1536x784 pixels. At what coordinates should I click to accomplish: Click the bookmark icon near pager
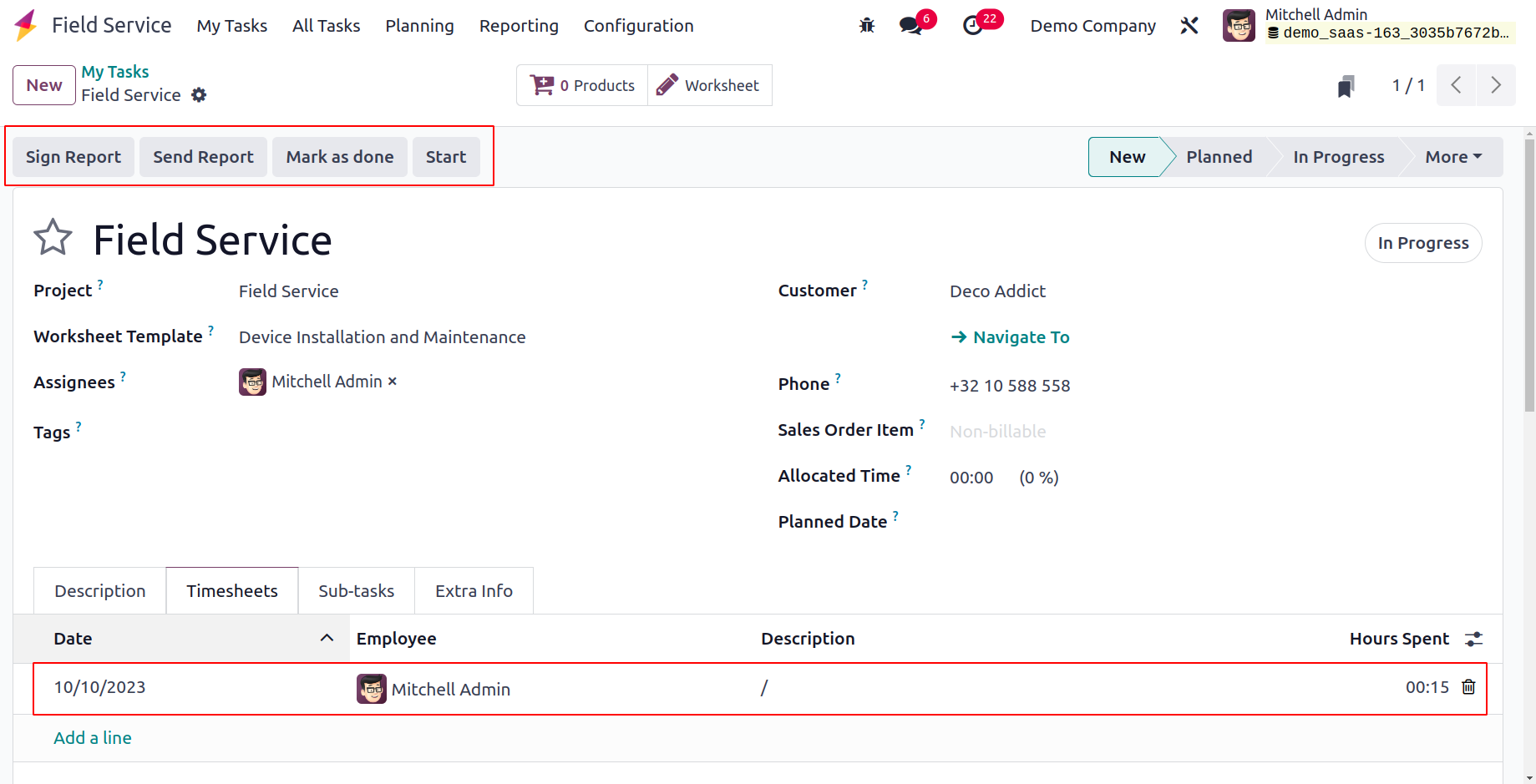tap(1346, 86)
